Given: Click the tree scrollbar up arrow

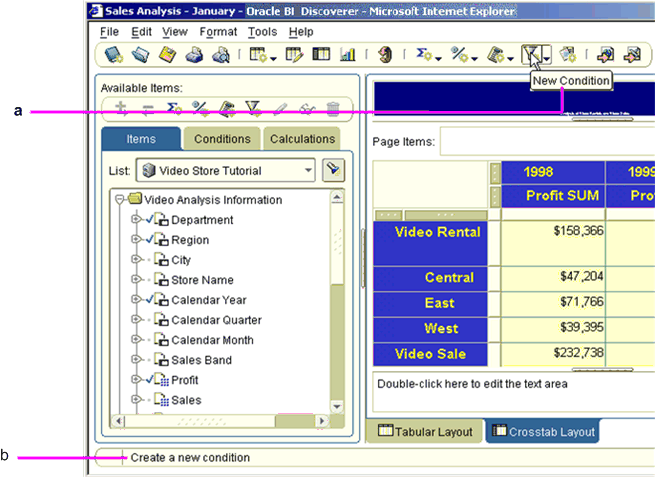Looking at the screenshot, I should click(337, 197).
